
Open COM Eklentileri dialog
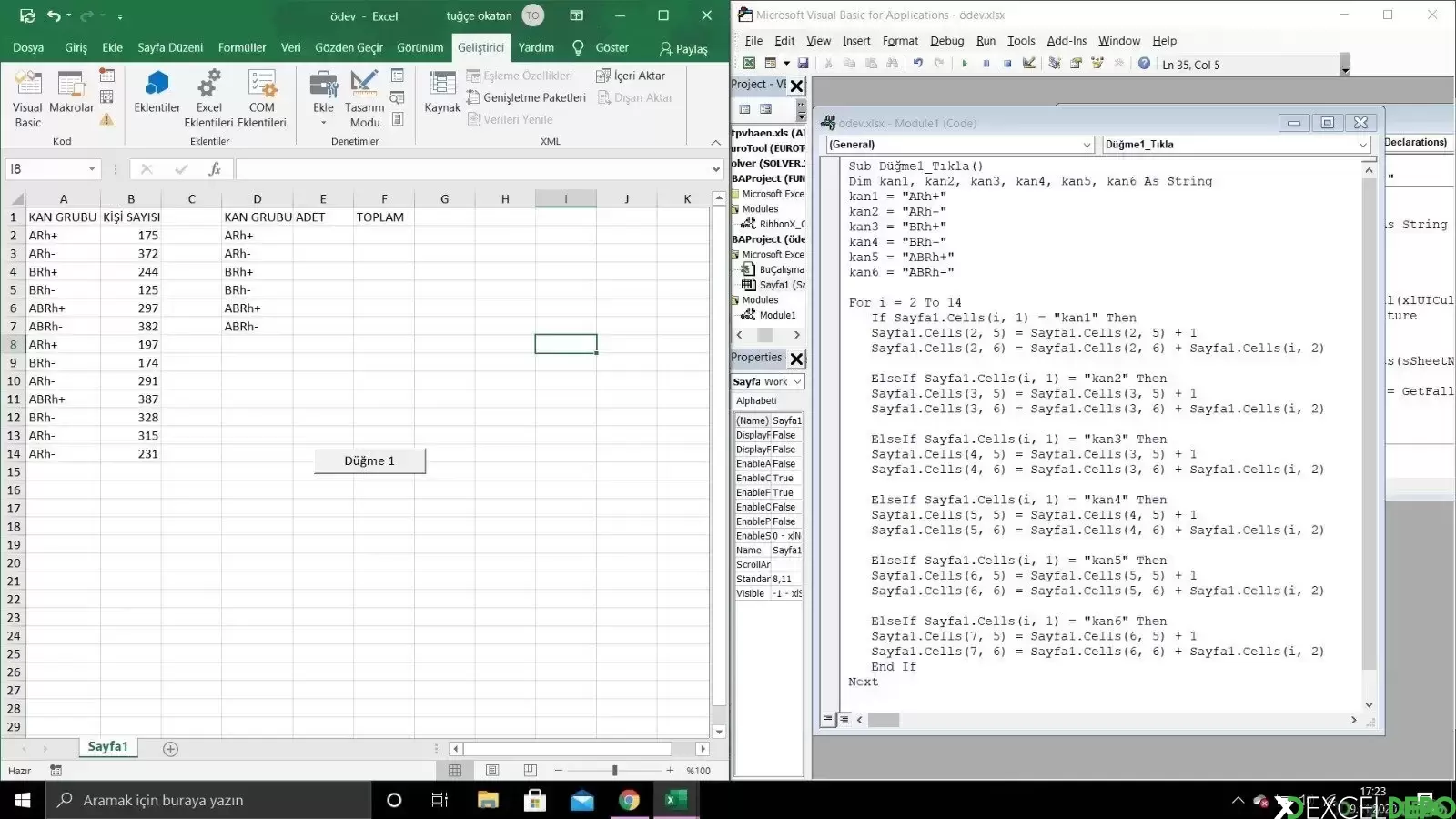[x=262, y=99]
